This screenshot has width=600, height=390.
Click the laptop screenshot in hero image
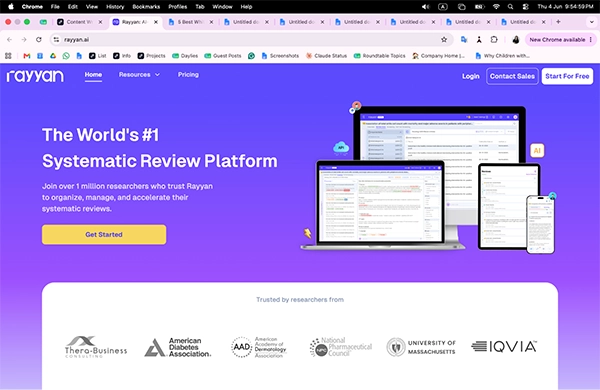click(381, 205)
